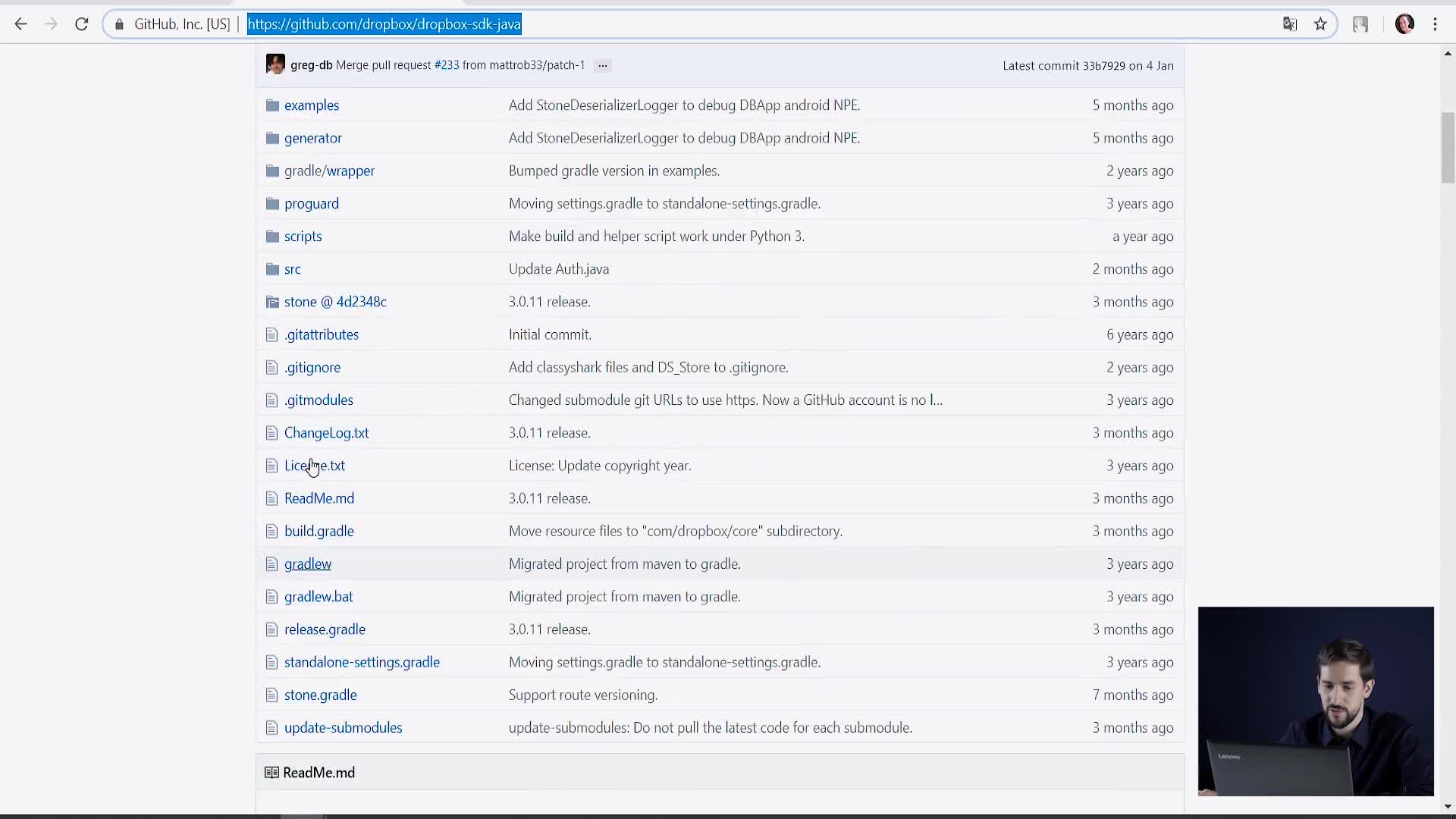This screenshot has height=819, width=1456.
Task: Open the src folder link
Action: (x=293, y=269)
